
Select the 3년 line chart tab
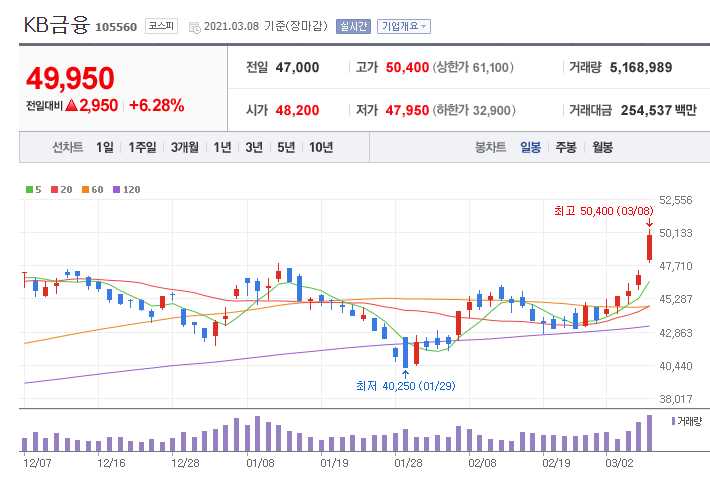tap(254, 147)
